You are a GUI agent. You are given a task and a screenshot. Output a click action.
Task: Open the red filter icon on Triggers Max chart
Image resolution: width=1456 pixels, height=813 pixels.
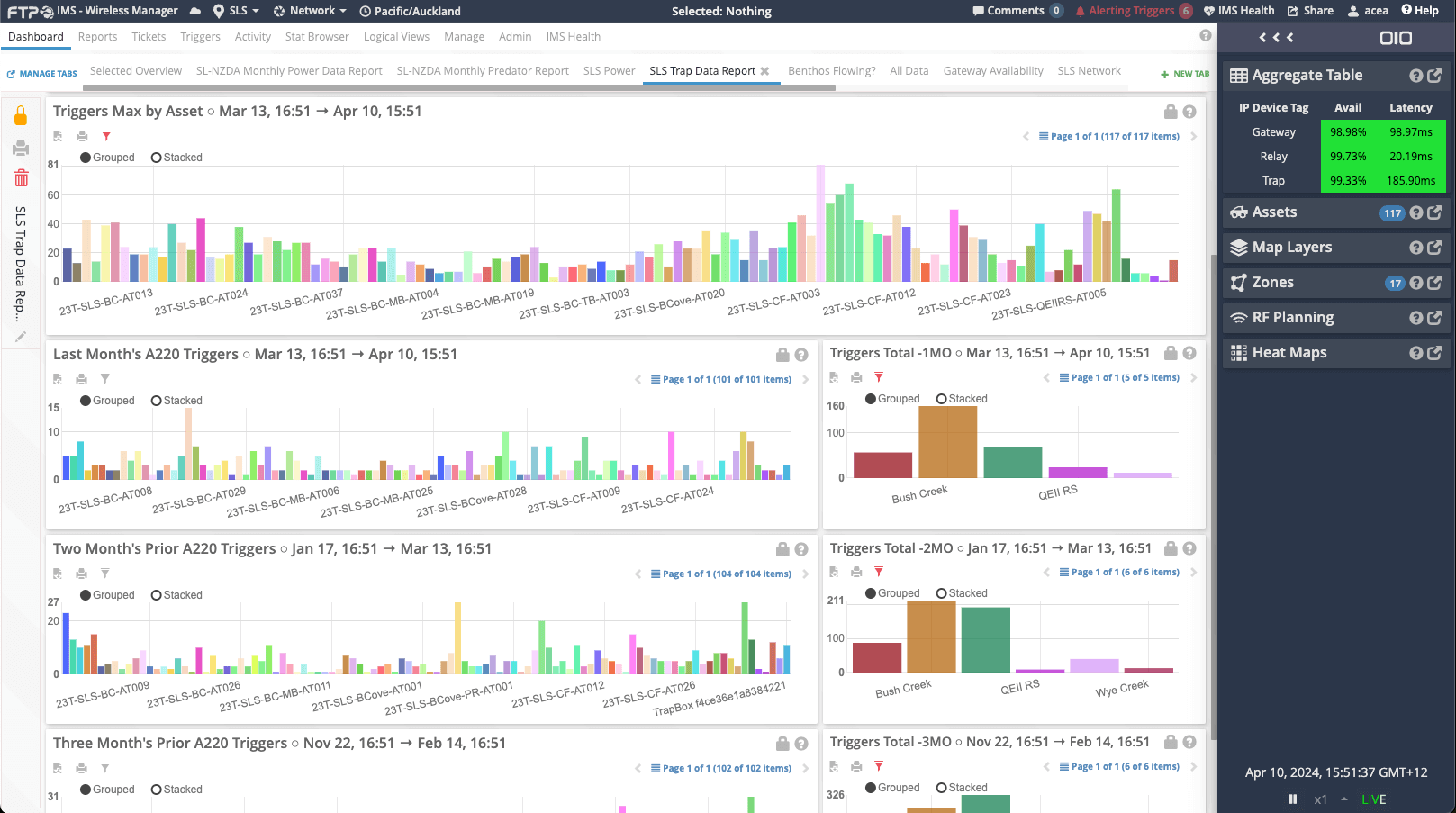point(105,136)
